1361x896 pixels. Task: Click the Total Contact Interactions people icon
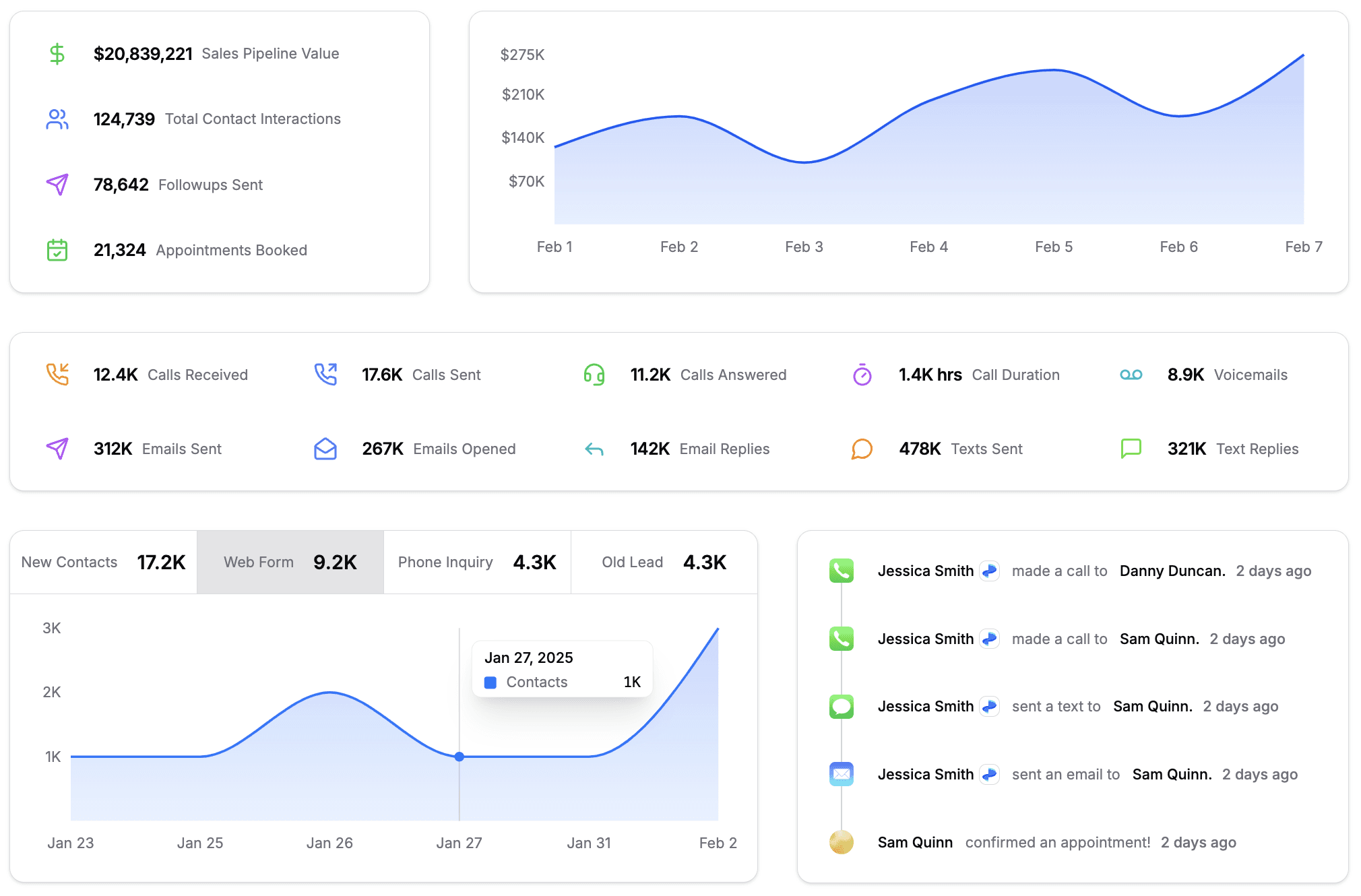coord(57,119)
